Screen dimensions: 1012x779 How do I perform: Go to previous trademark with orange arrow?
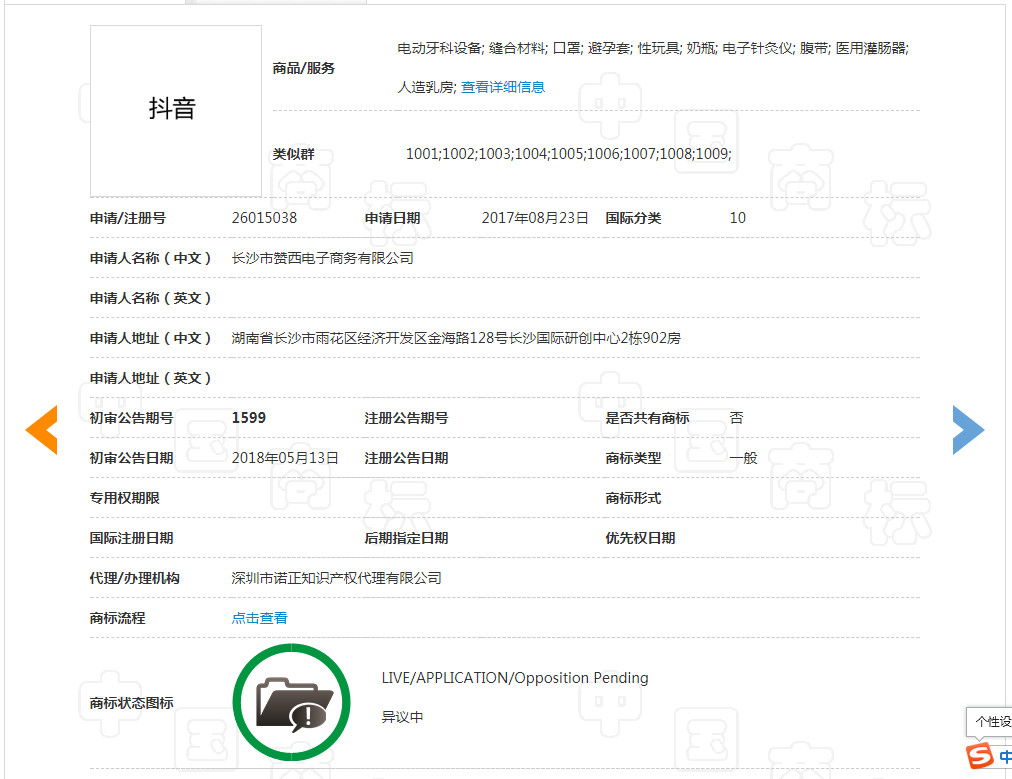pyautogui.click(x=41, y=430)
